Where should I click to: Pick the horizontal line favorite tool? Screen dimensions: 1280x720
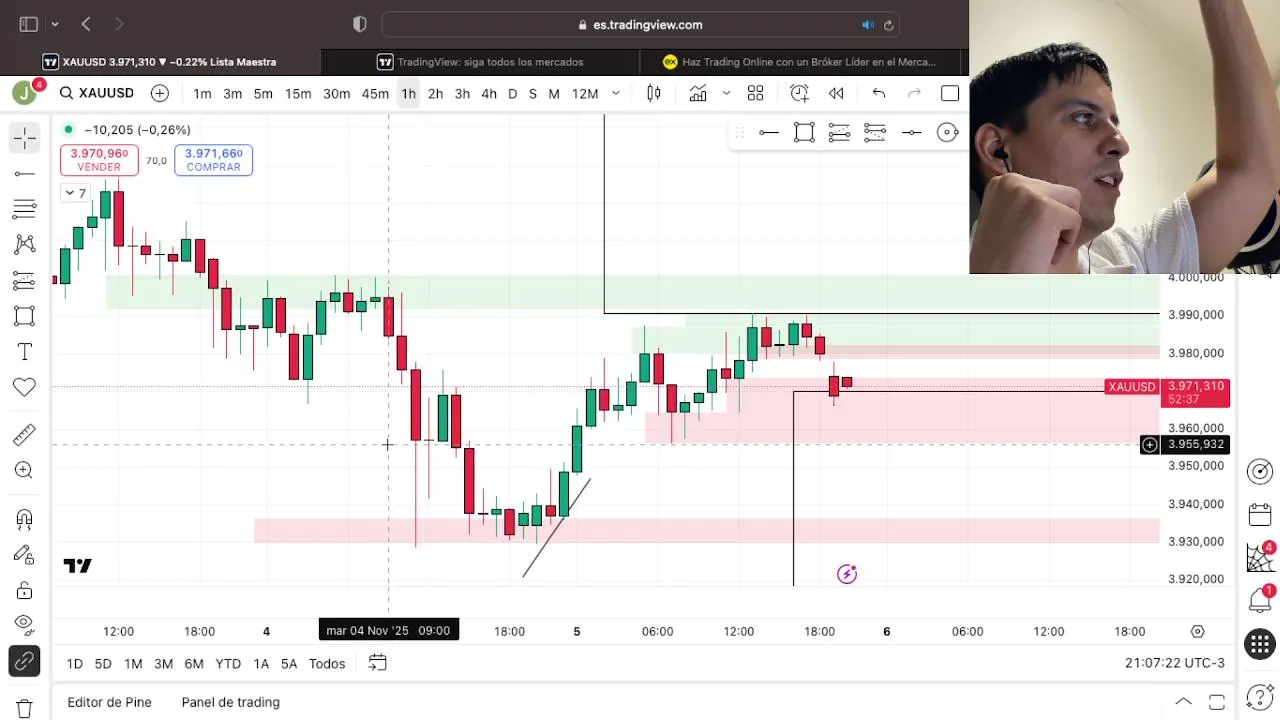coord(769,133)
